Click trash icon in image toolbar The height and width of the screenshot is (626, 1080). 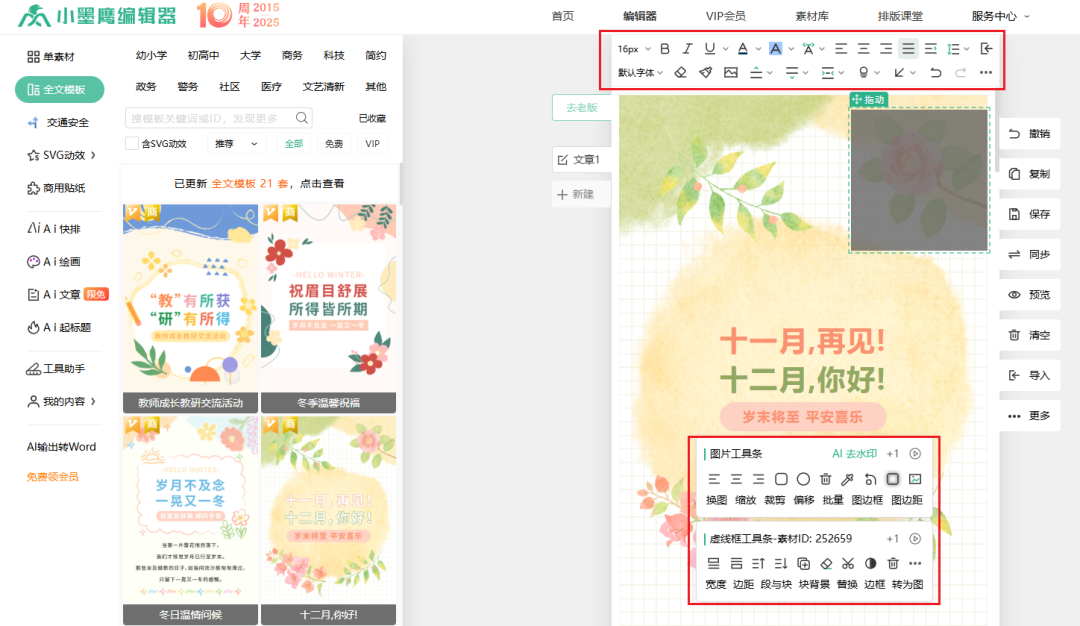click(825, 479)
